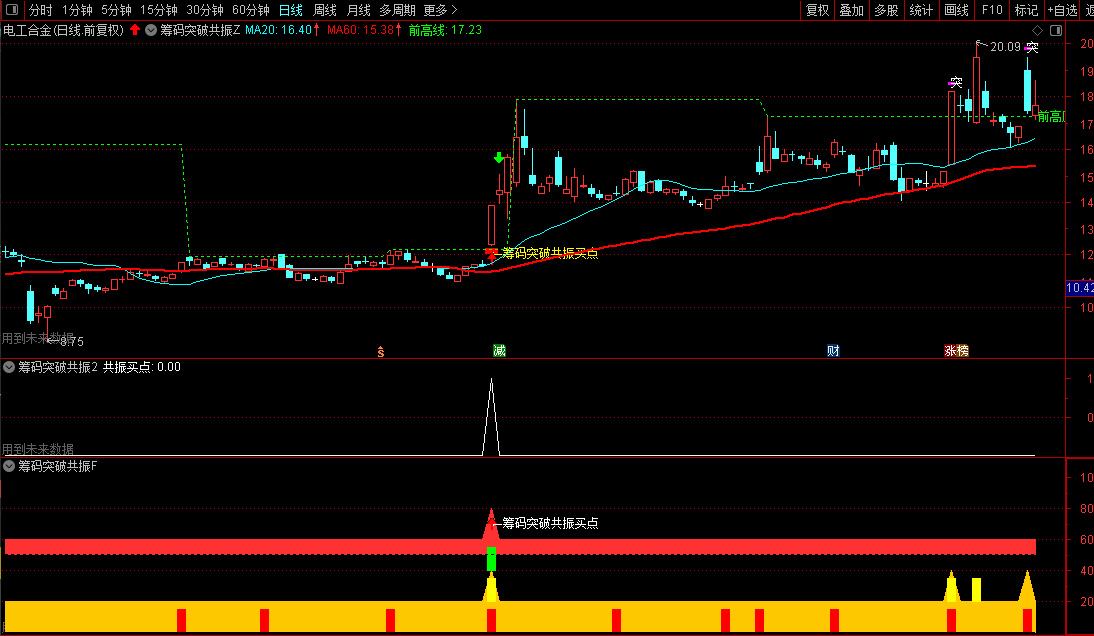Expand the 更多 periods menu

point(440,10)
